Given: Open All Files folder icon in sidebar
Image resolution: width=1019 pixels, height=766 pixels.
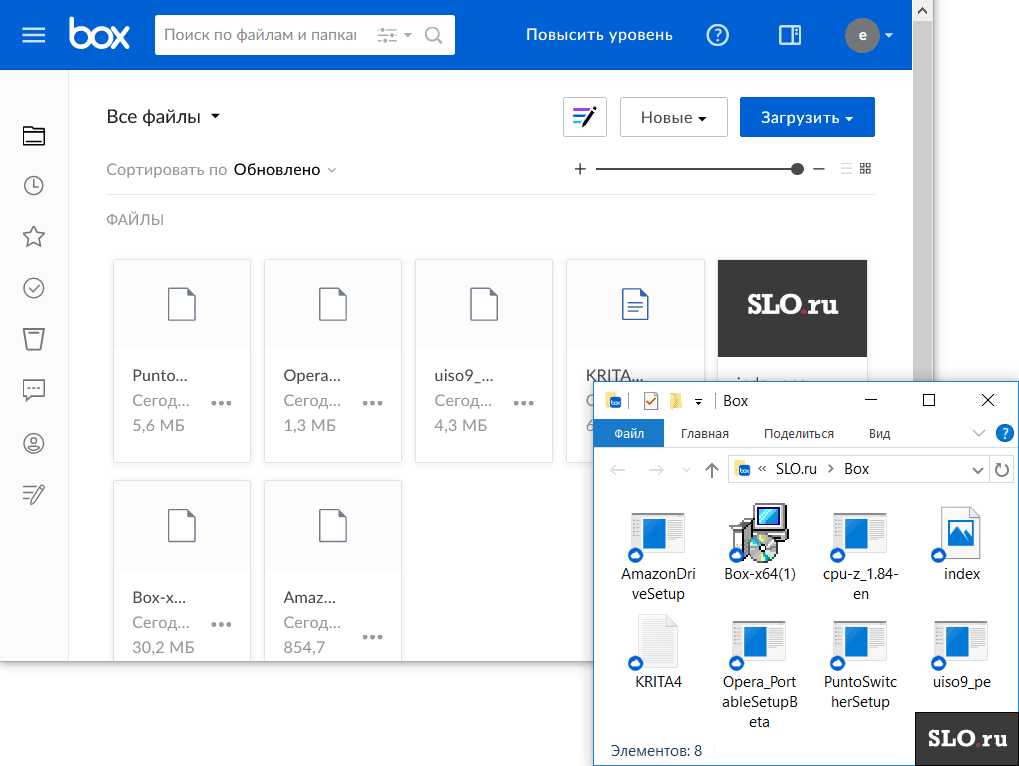Looking at the screenshot, I should point(34,136).
